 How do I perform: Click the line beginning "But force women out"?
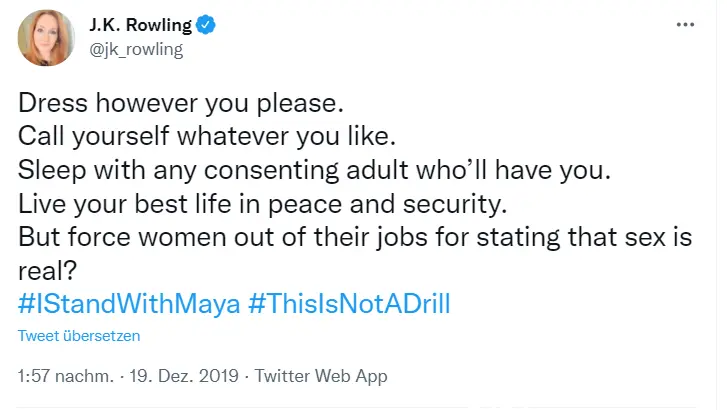tap(355, 237)
